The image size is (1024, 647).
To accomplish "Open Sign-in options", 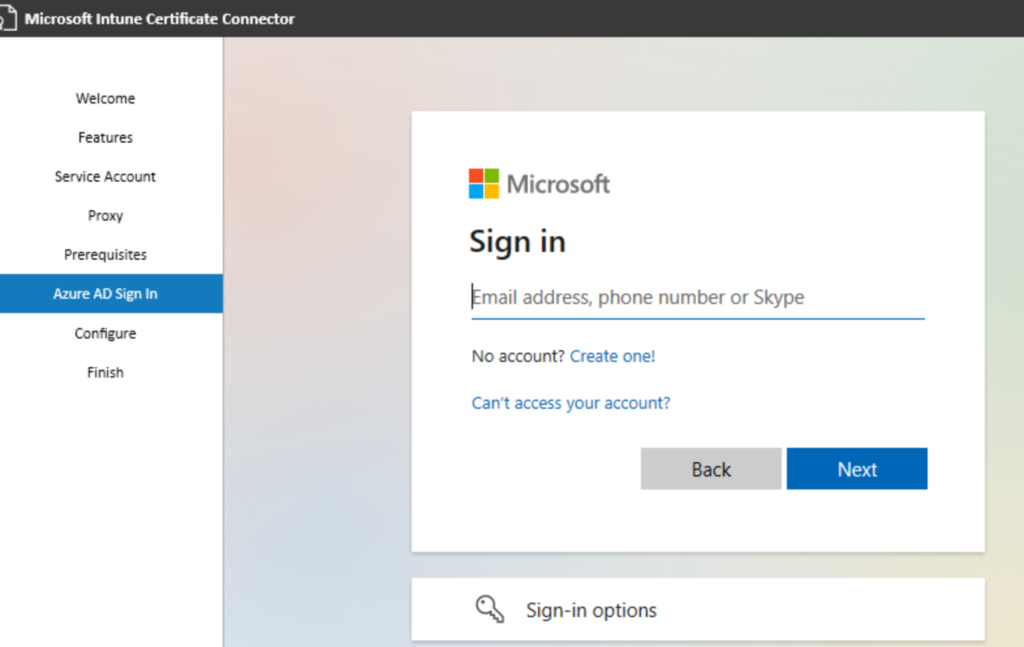I will (x=697, y=609).
